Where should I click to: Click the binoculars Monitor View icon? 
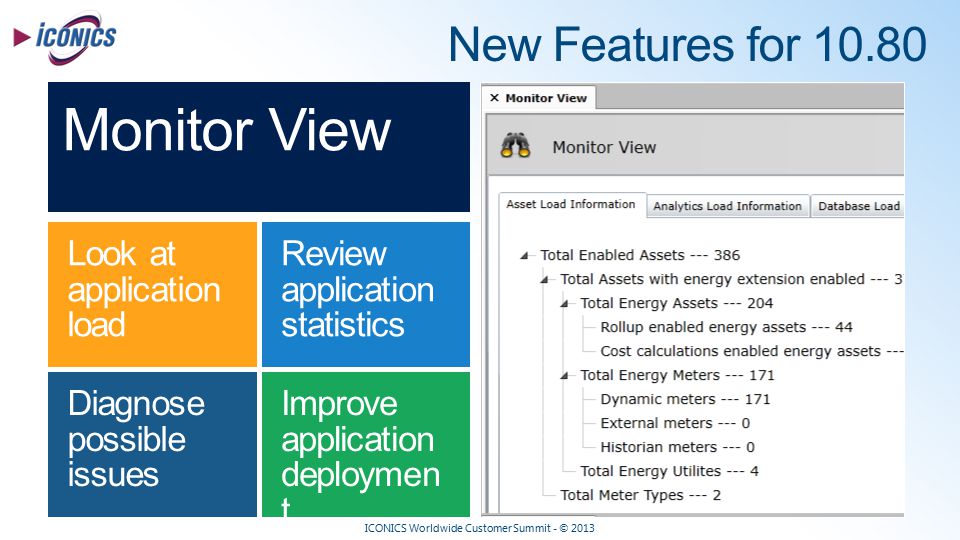click(516, 146)
